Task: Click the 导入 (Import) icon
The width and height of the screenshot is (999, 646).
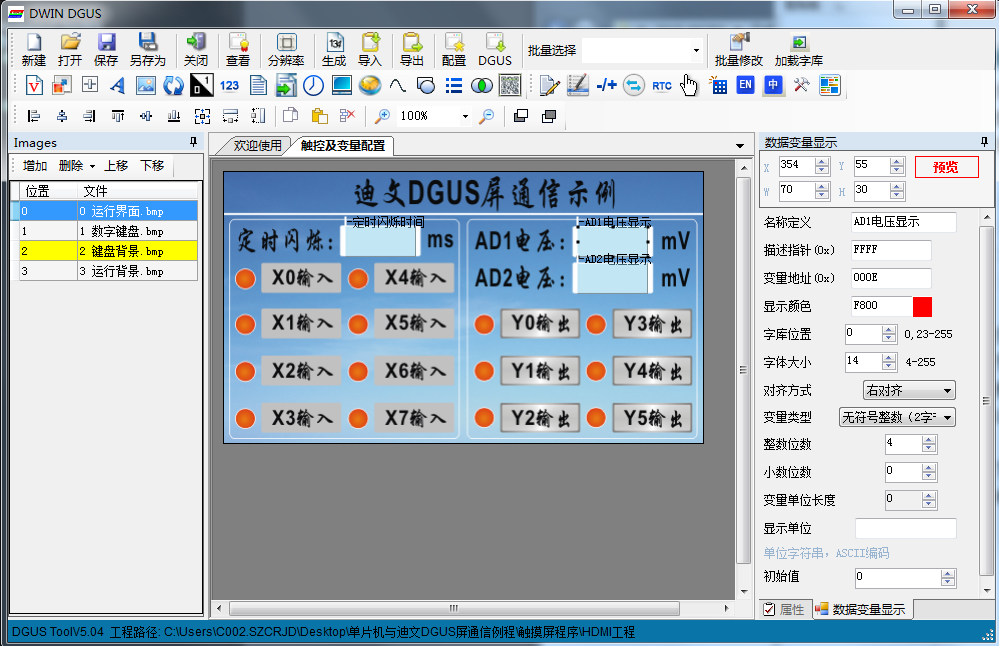Action: [370, 49]
